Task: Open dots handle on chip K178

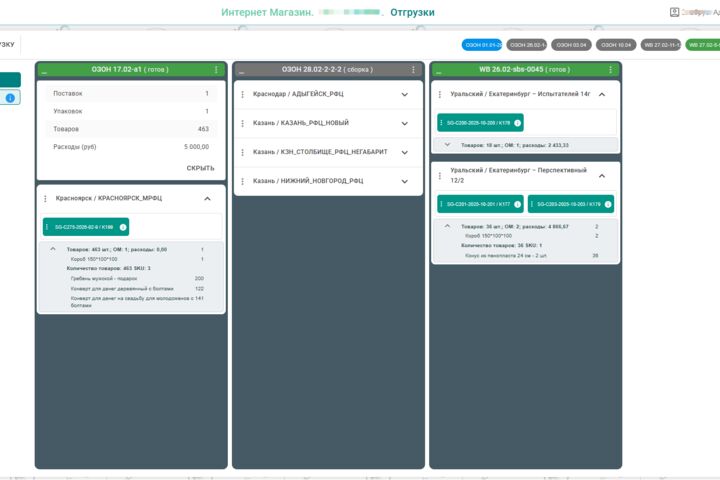Action: tap(442, 123)
